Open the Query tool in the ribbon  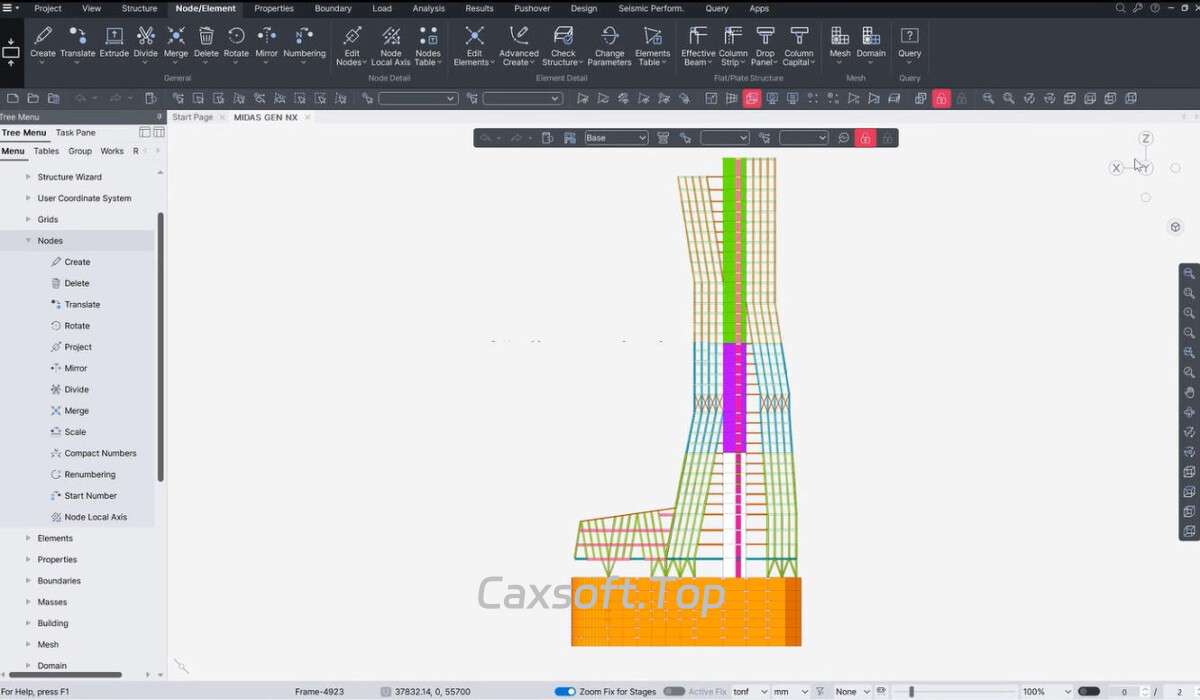click(909, 42)
